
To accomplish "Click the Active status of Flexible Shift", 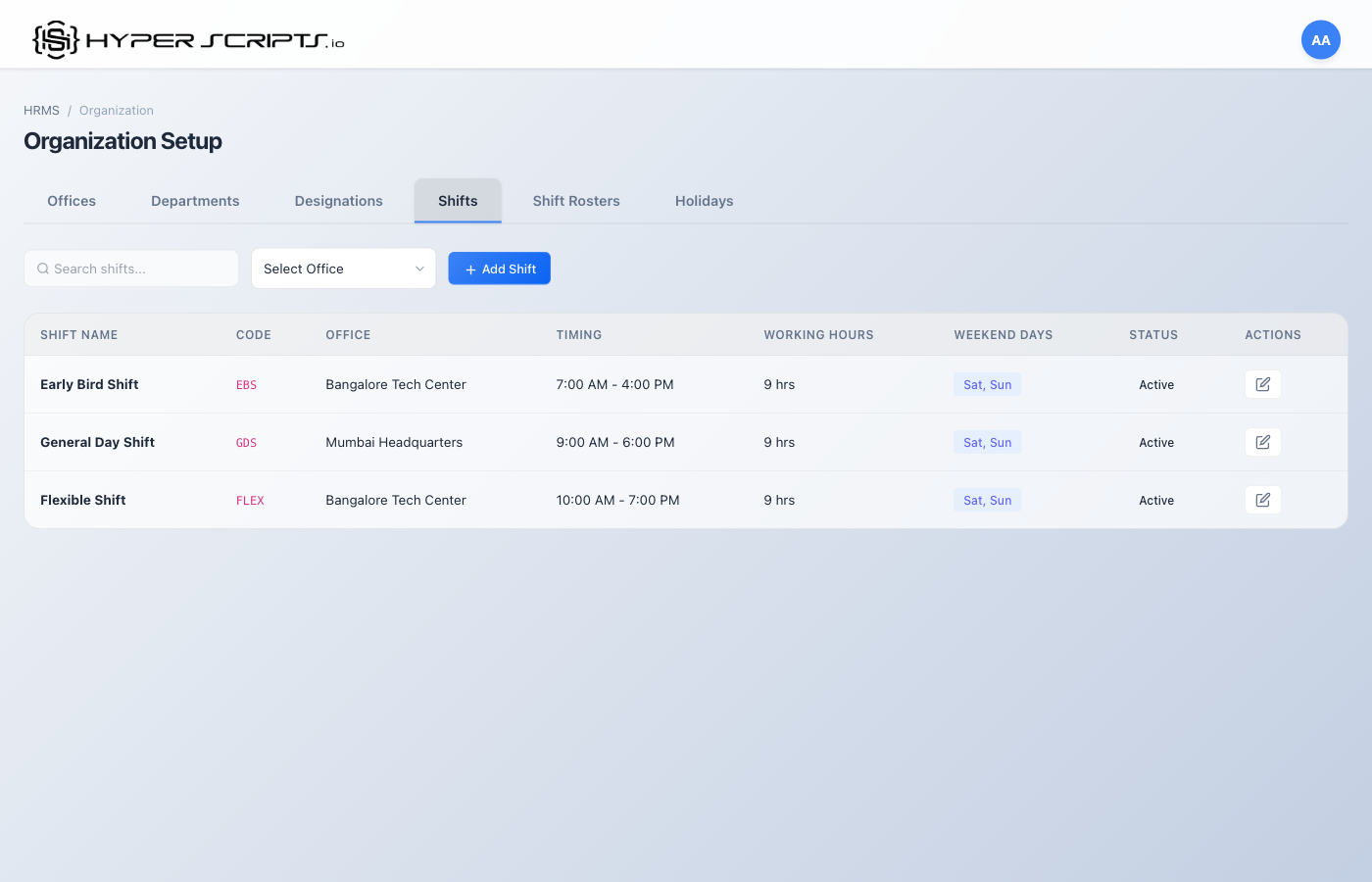I will pyautogui.click(x=1156, y=501).
